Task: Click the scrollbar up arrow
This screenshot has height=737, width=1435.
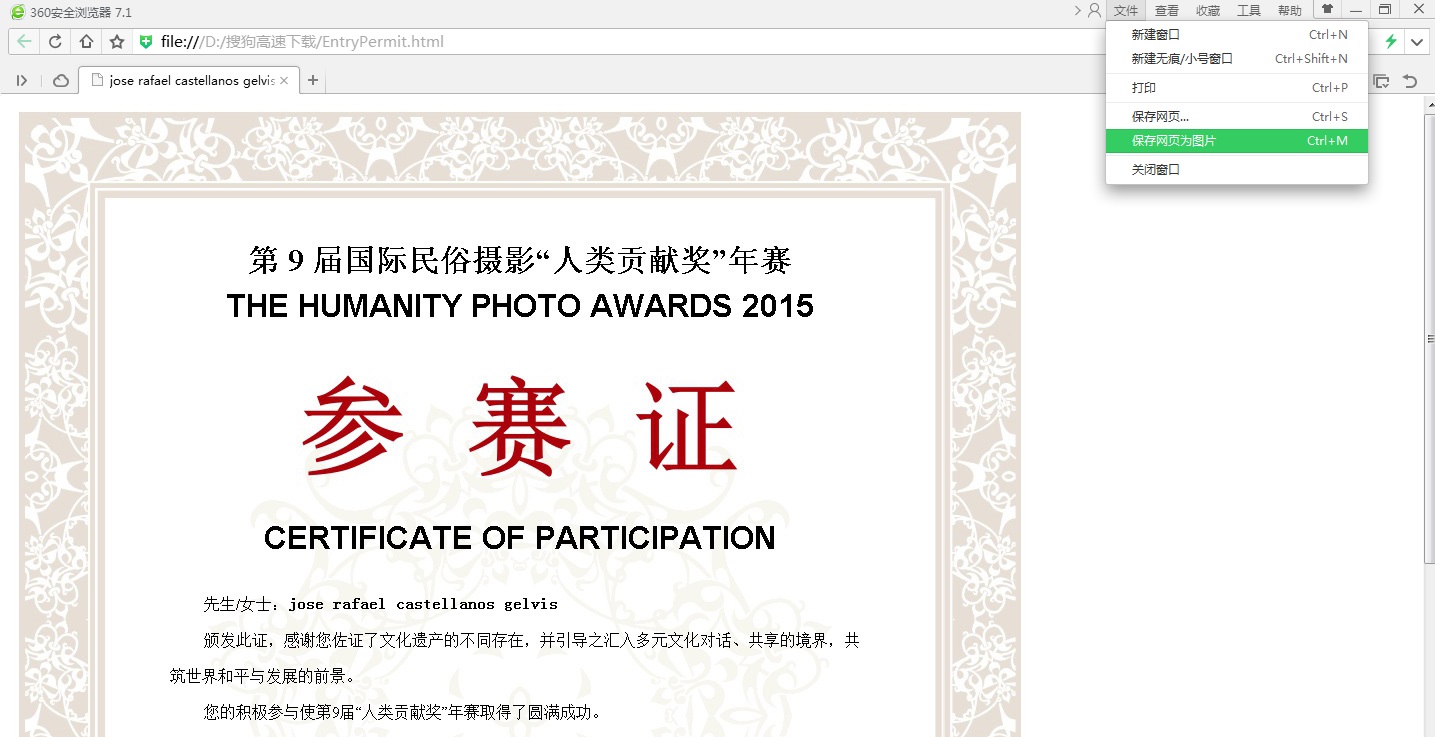Action: pyautogui.click(x=1429, y=103)
